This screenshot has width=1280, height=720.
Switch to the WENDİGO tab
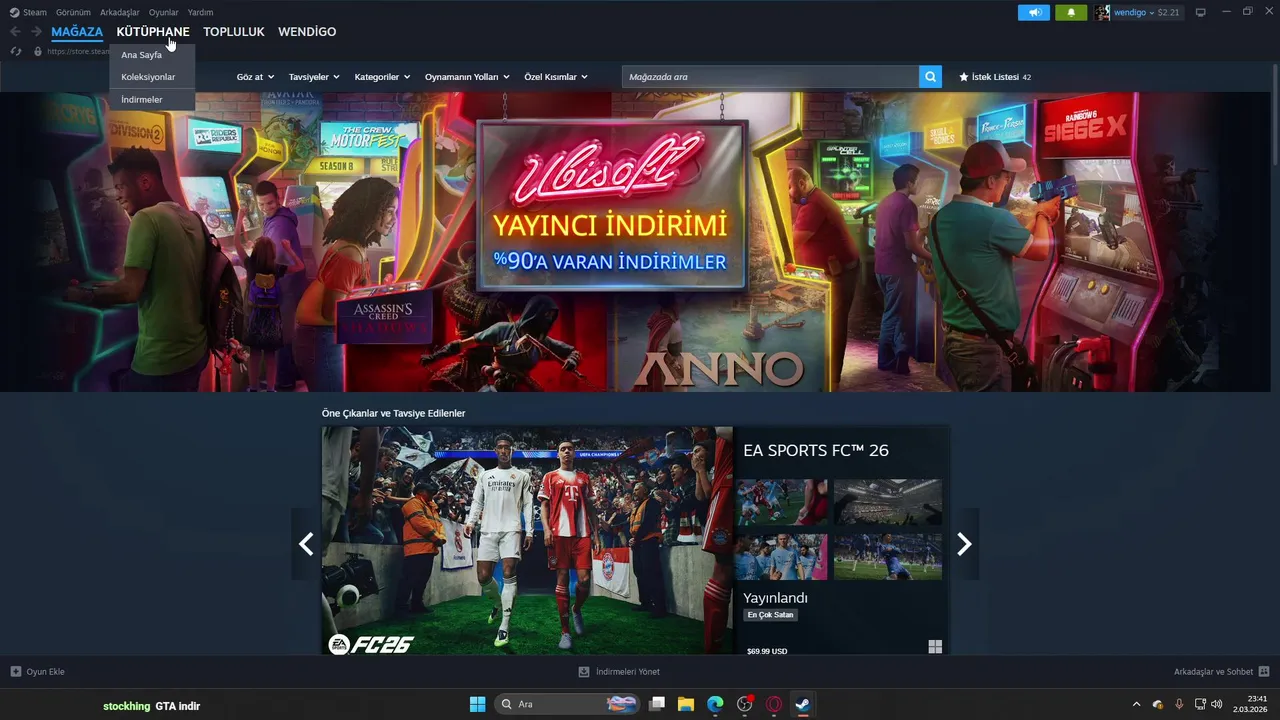pos(307,32)
